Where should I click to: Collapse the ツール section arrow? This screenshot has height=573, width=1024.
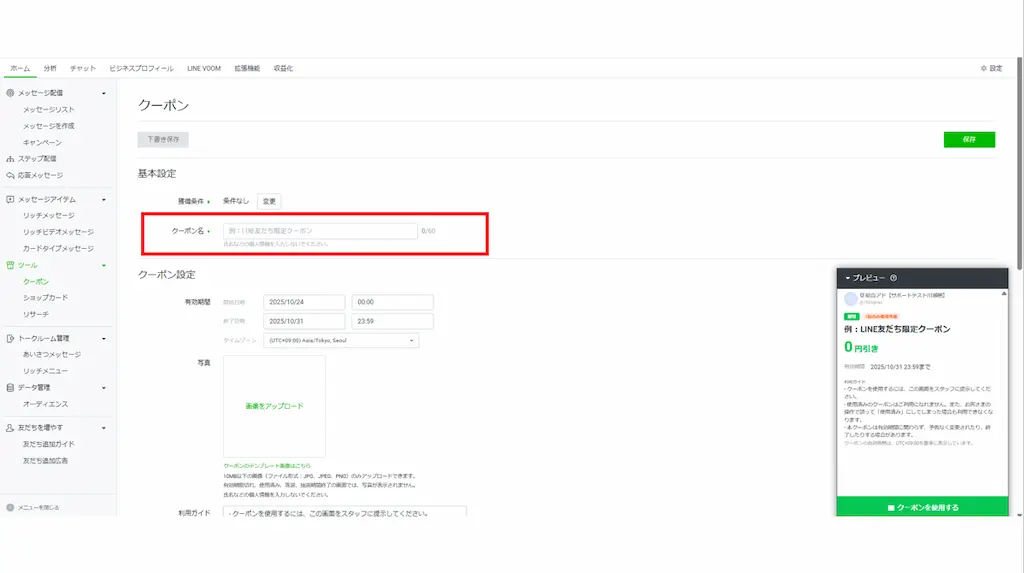coord(104,265)
